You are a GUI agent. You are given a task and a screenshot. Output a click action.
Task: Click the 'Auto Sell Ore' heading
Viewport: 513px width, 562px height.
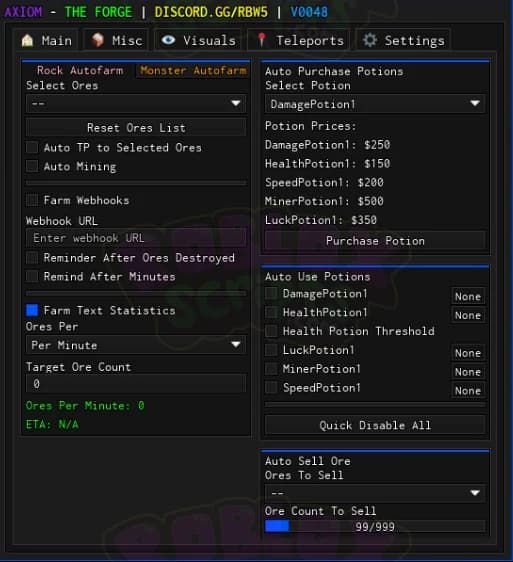pyautogui.click(x=308, y=461)
